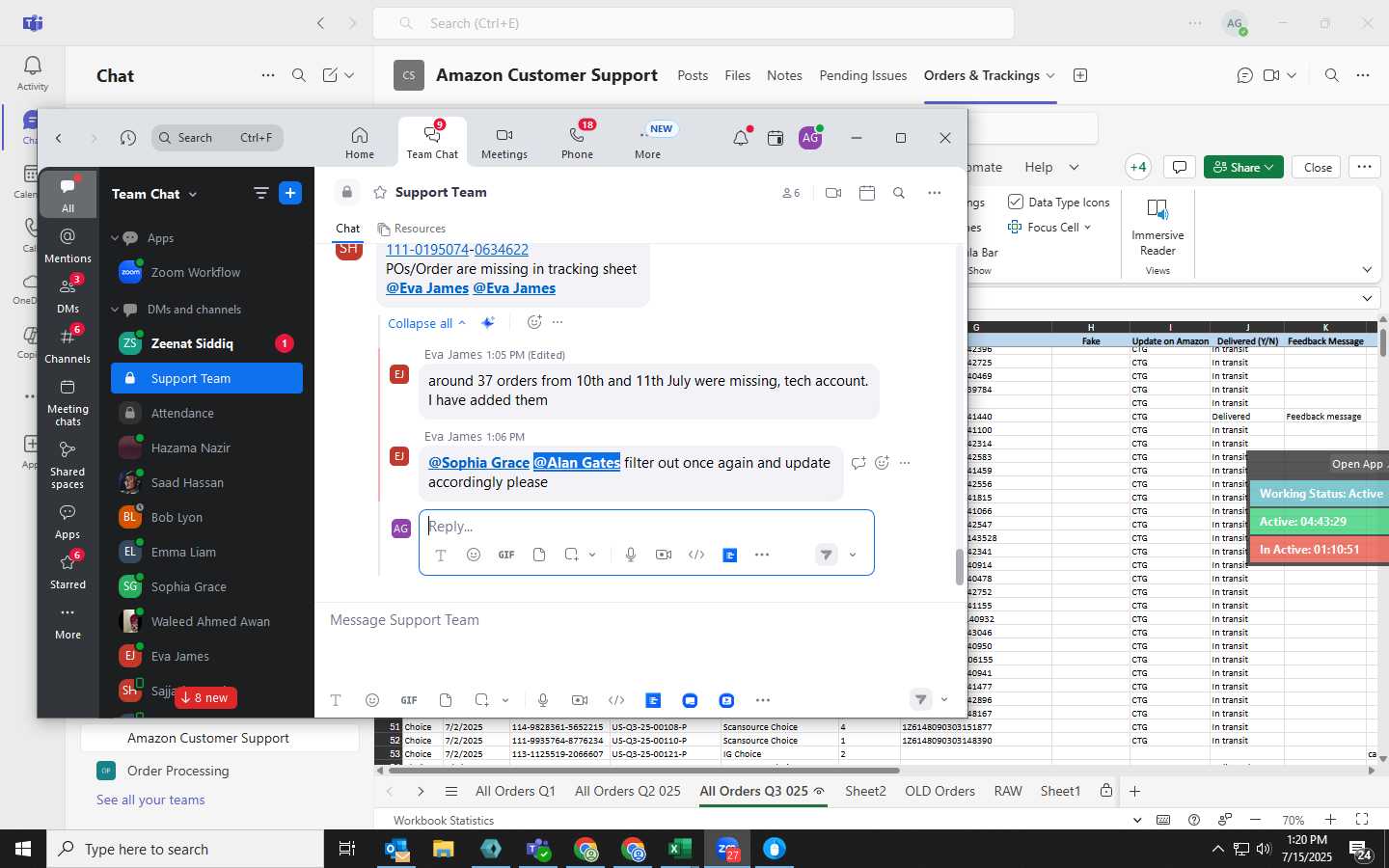
Task: Start video meeting with Support Team
Action: click(x=833, y=193)
